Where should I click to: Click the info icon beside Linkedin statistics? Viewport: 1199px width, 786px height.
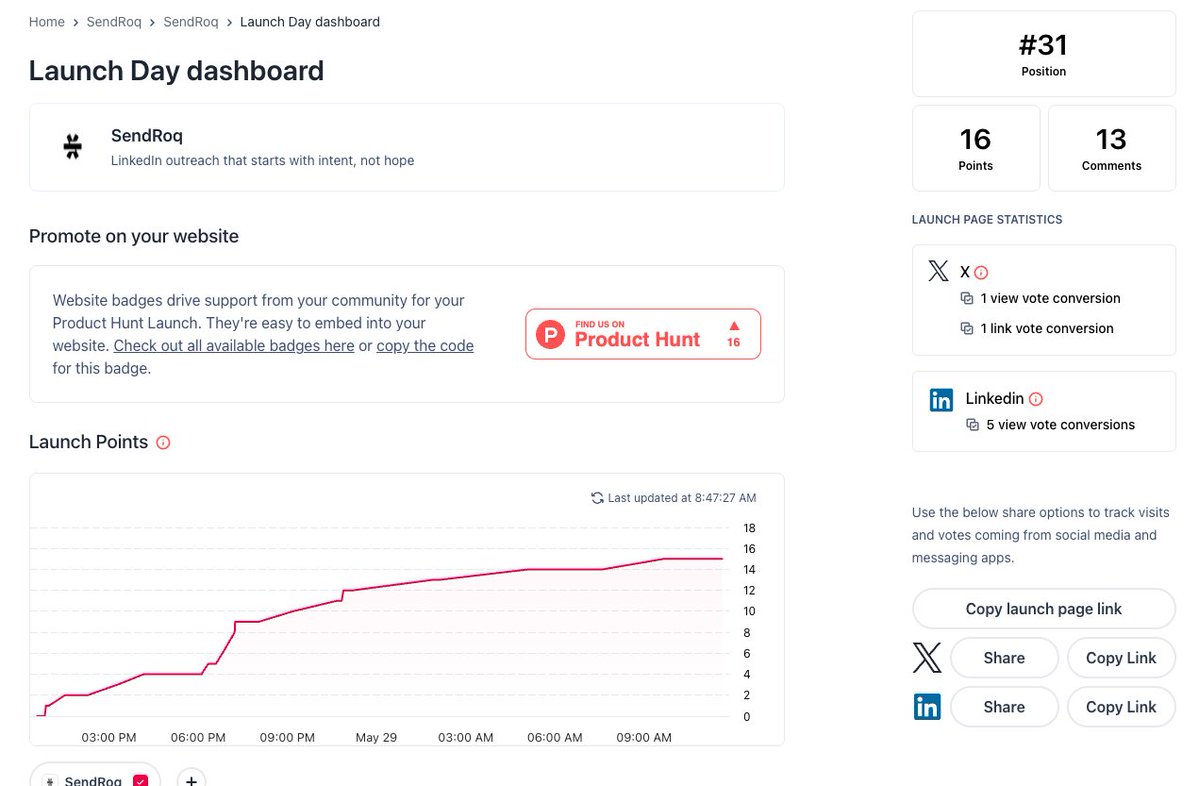tap(1036, 399)
